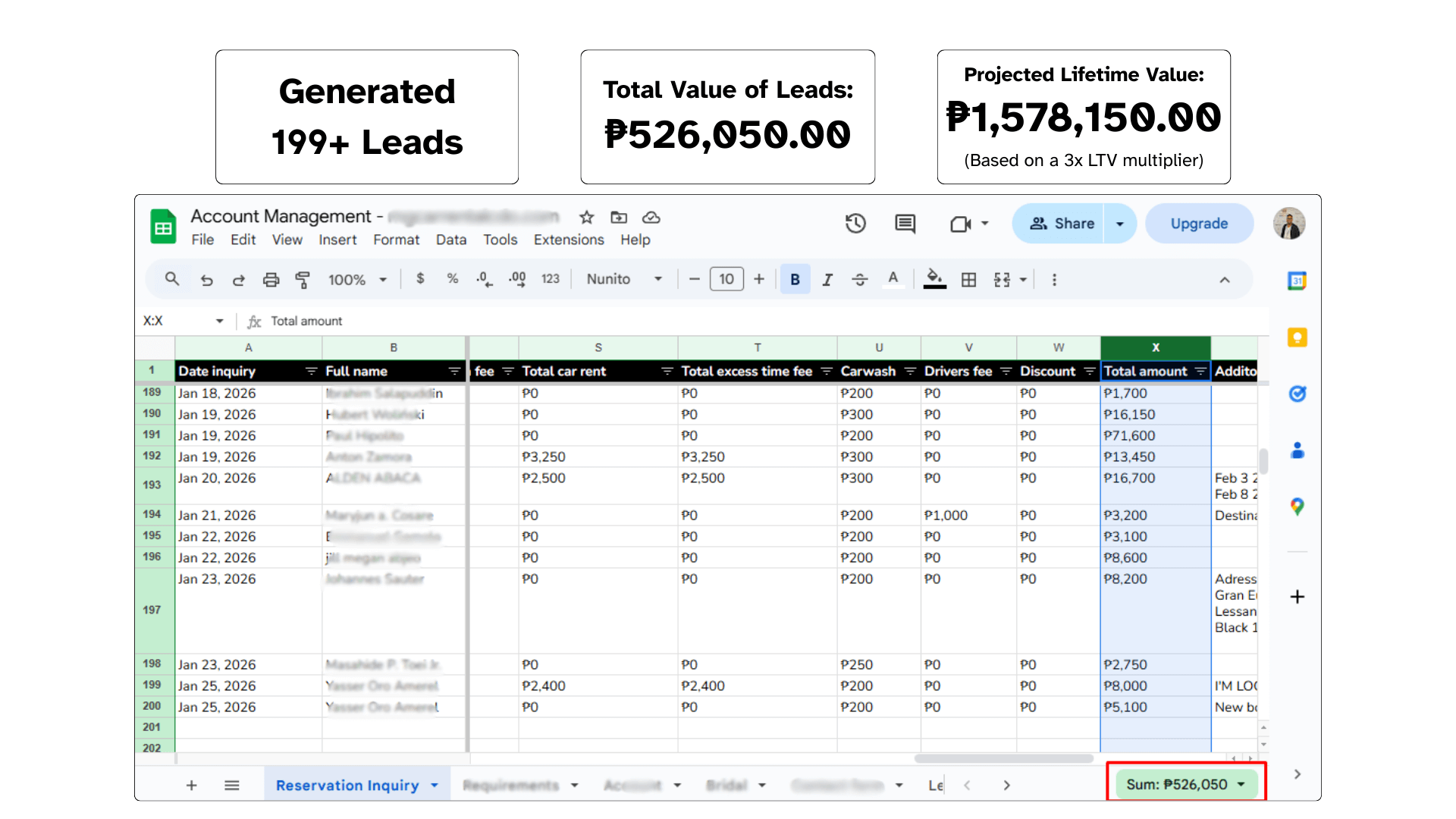Click the Share button

point(1062,224)
